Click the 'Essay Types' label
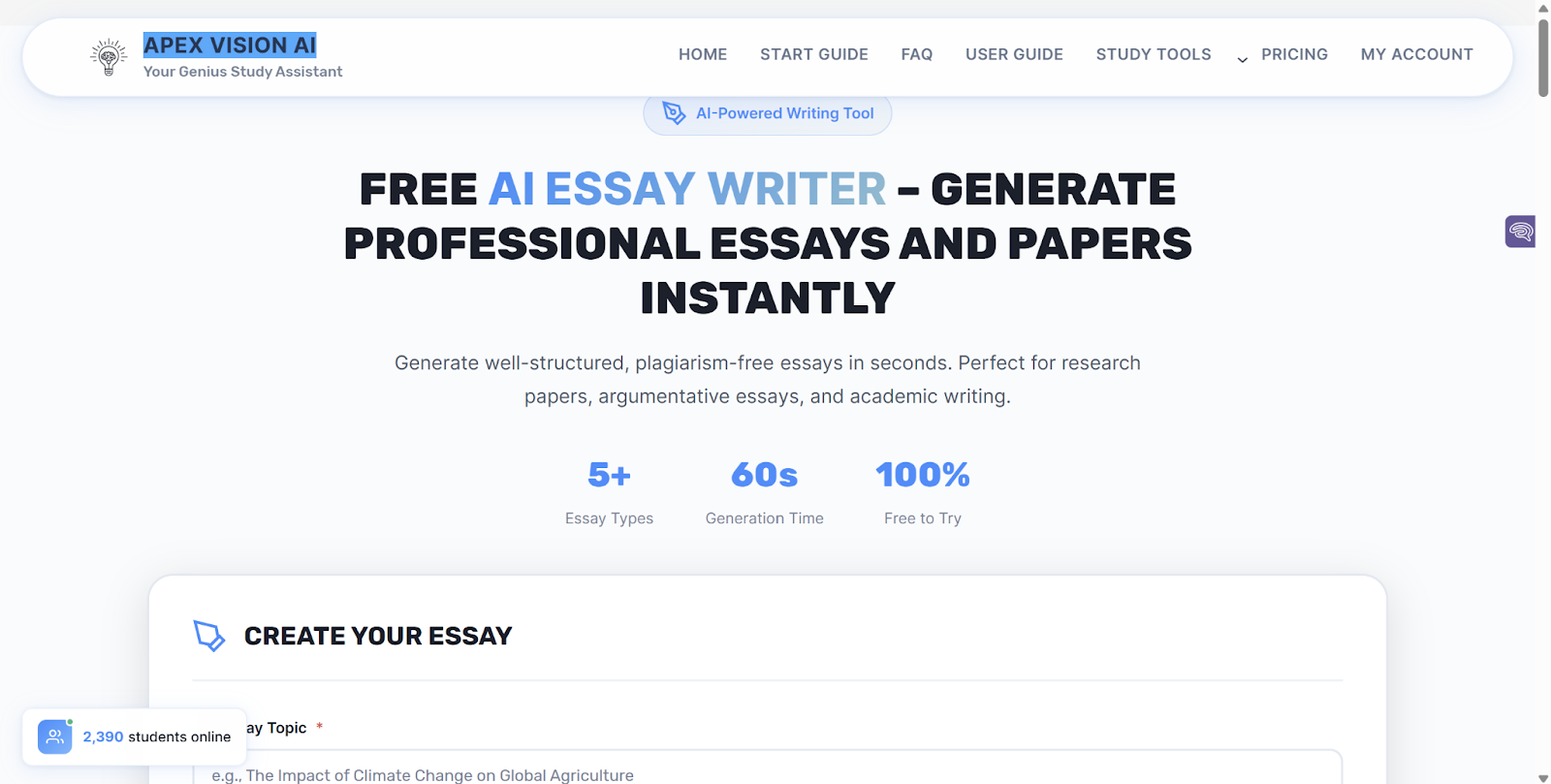Screen dimensions: 1551x784 (609, 518)
